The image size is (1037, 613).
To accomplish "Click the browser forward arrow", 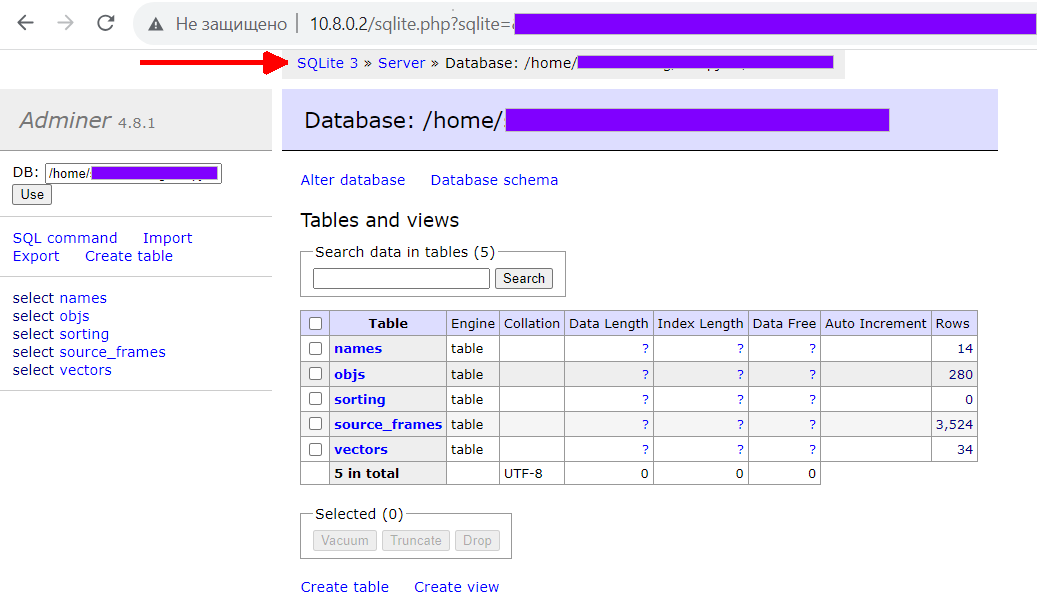I will point(66,23).
